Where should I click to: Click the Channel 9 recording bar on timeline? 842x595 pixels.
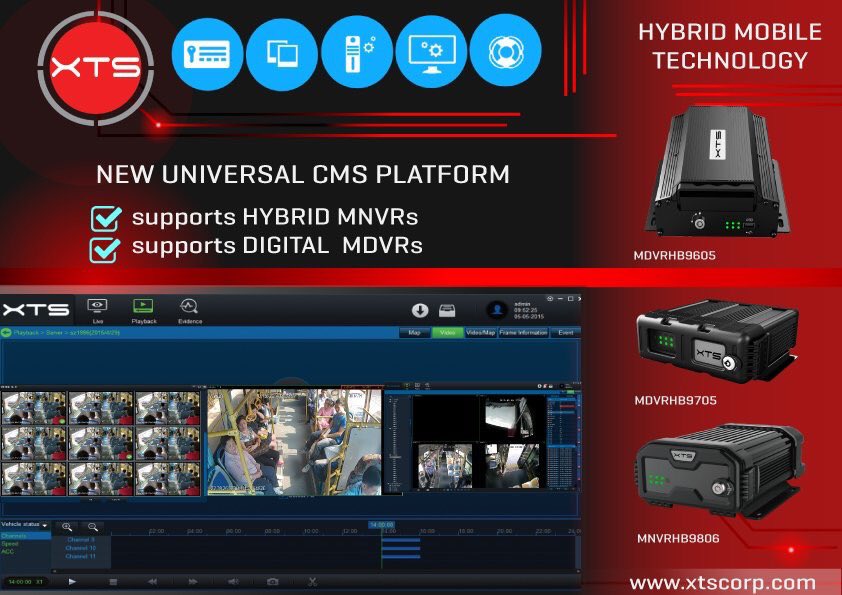401,540
